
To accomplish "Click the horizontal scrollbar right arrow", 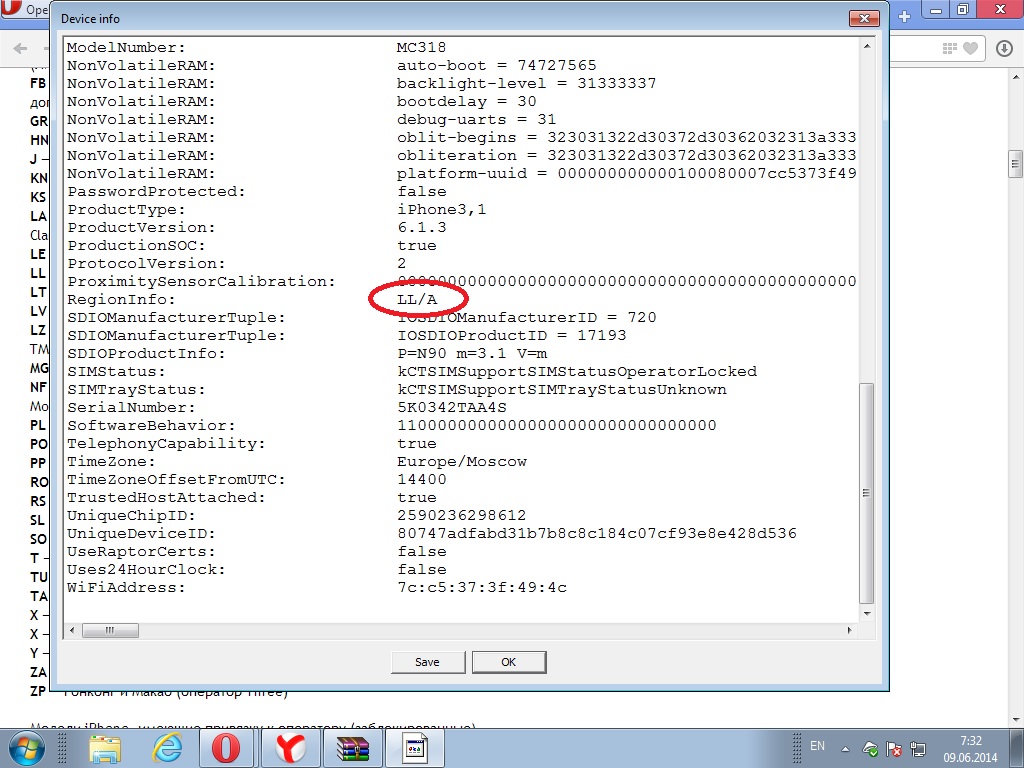I will [850, 630].
